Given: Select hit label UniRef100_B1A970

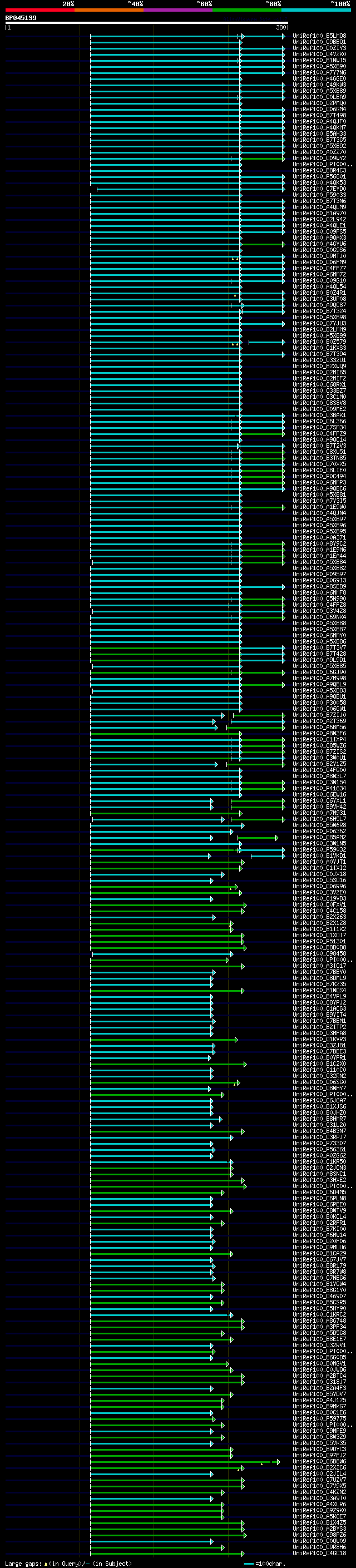Looking at the screenshot, I should click(319, 213).
